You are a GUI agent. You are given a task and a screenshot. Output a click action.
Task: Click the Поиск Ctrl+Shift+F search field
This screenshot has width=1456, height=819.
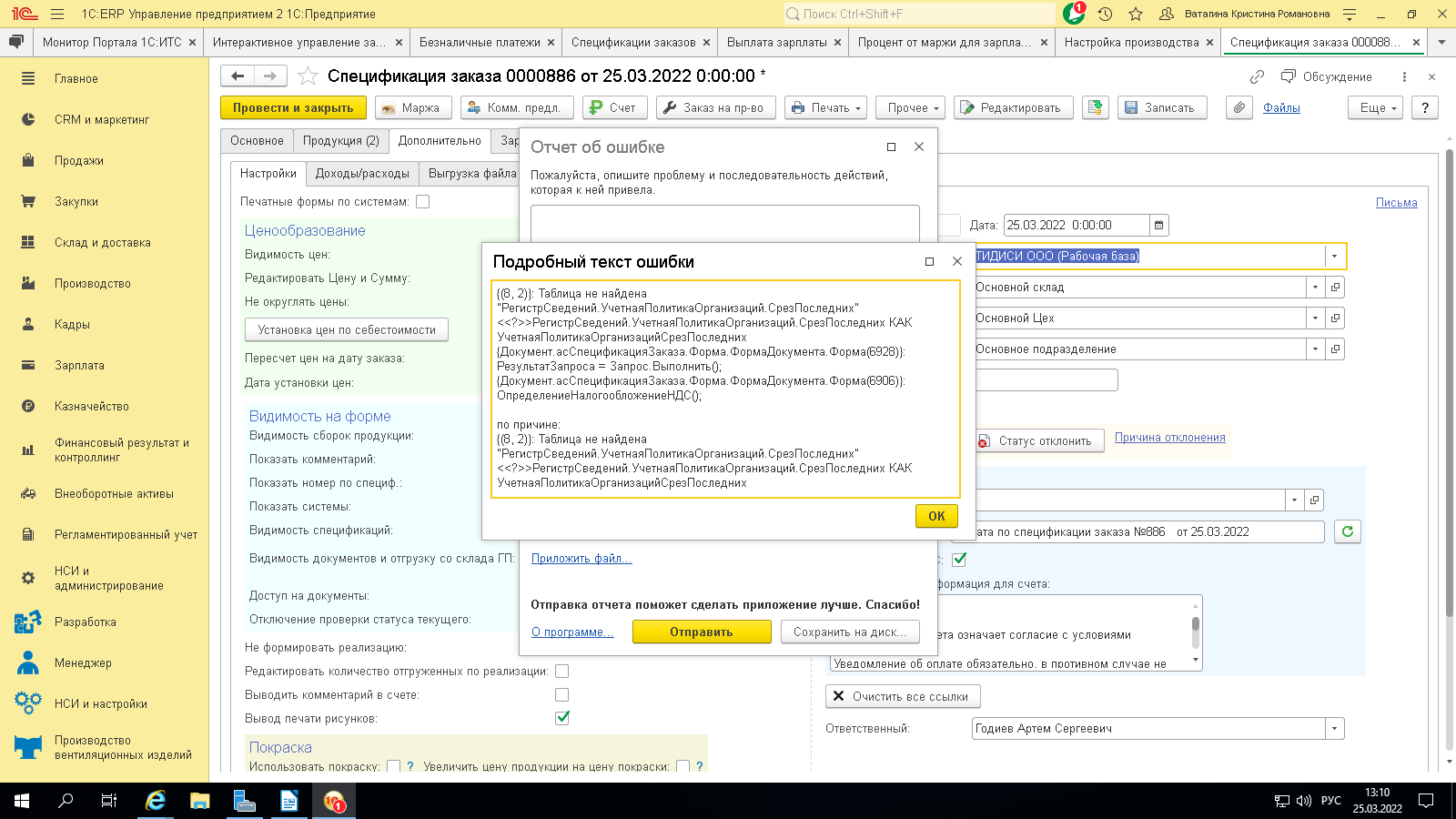(x=919, y=14)
